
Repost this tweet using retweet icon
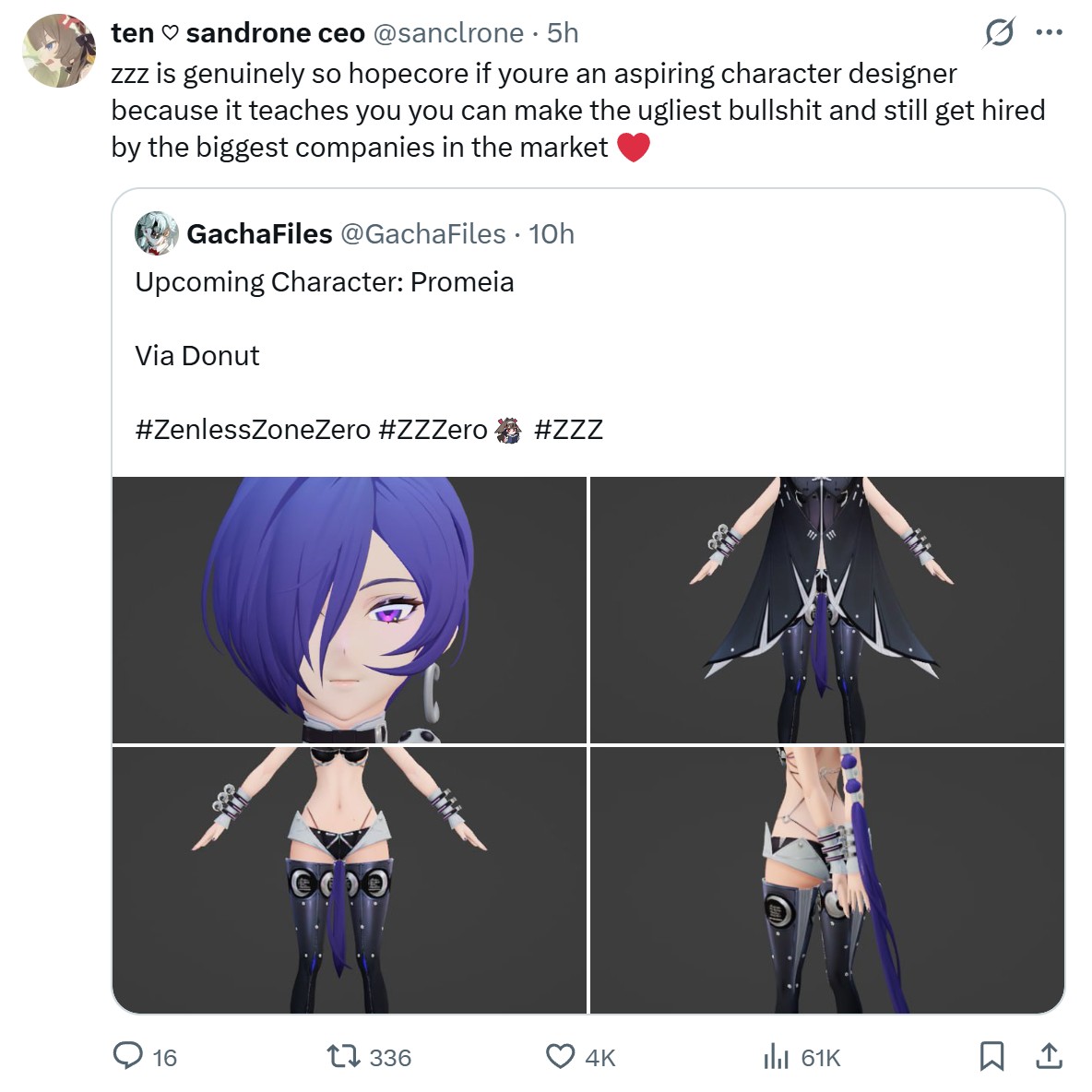click(x=344, y=1056)
